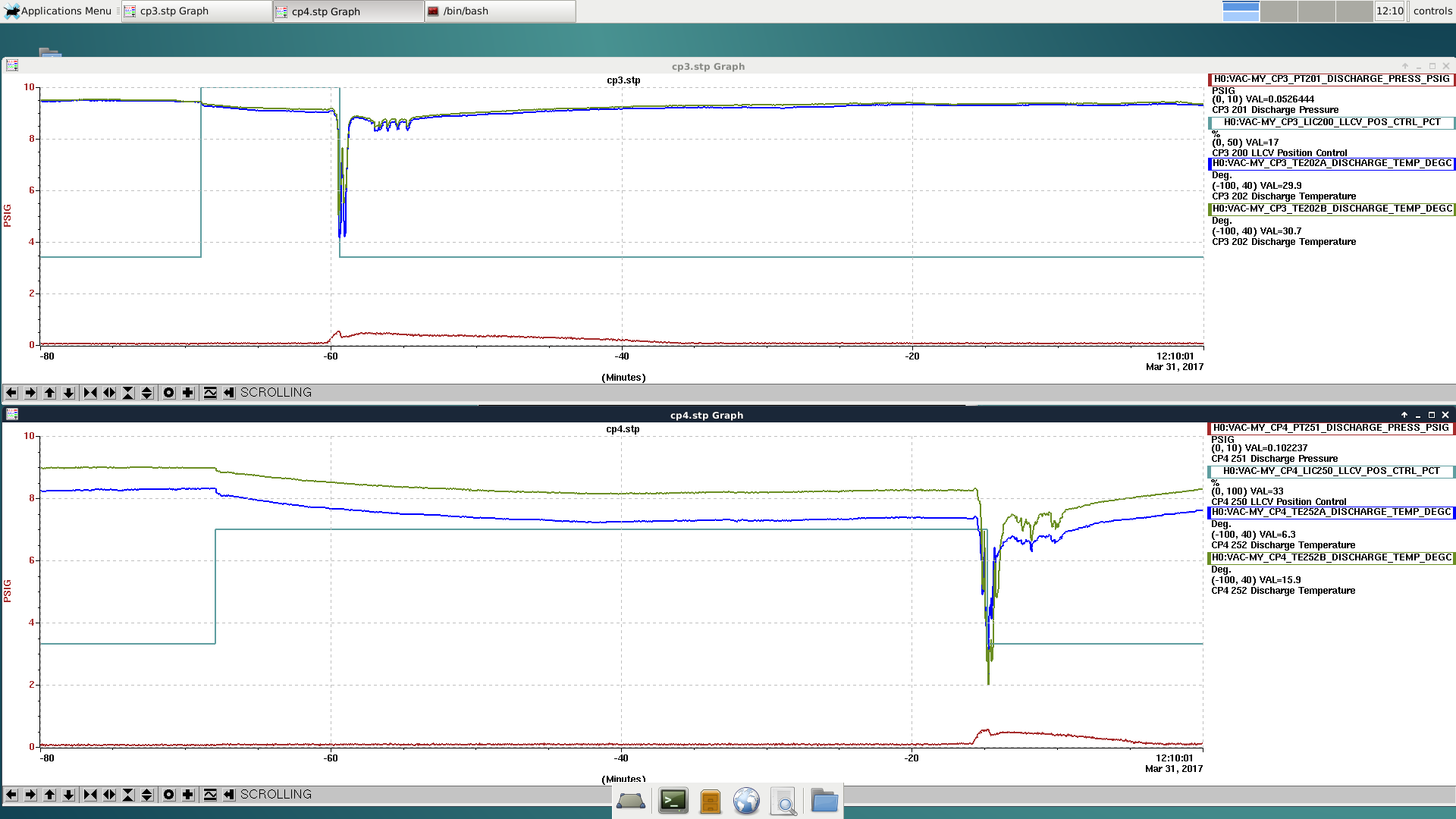The height and width of the screenshot is (819, 1456).
Task: Click vertical zoom-out icon in cp3 toolbar
Action: (147, 393)
